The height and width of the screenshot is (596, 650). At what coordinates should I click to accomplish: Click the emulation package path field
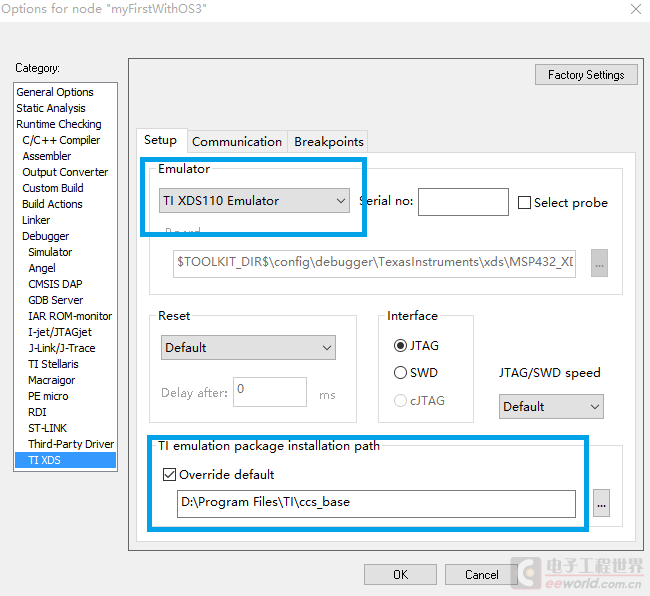point(376,504)
